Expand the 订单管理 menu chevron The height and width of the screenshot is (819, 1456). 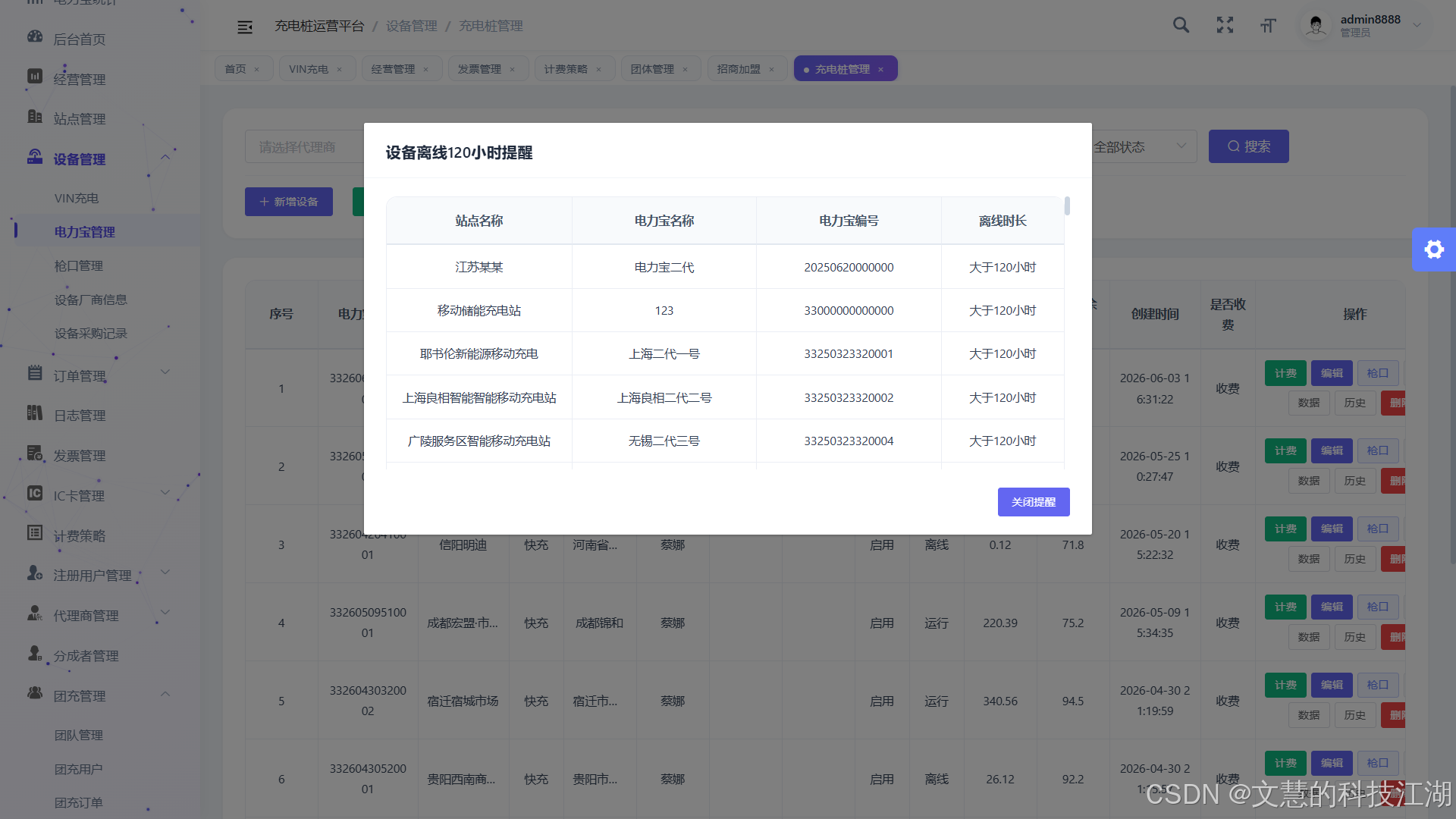coord(165,372)
